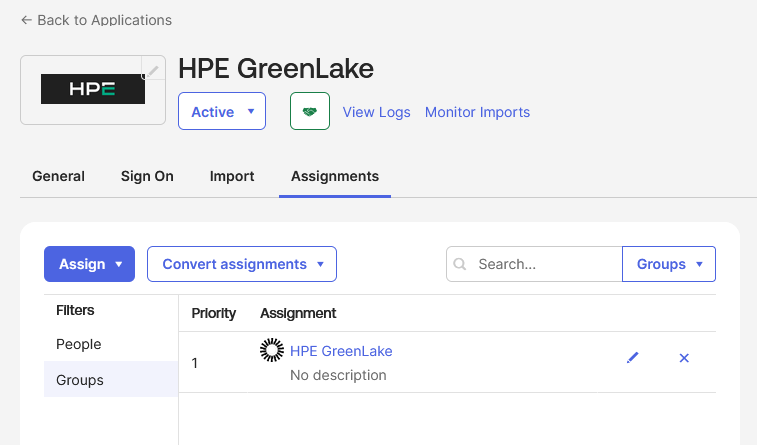
Task: Open the Groups search scope dropdown
Action: [669, 264]
